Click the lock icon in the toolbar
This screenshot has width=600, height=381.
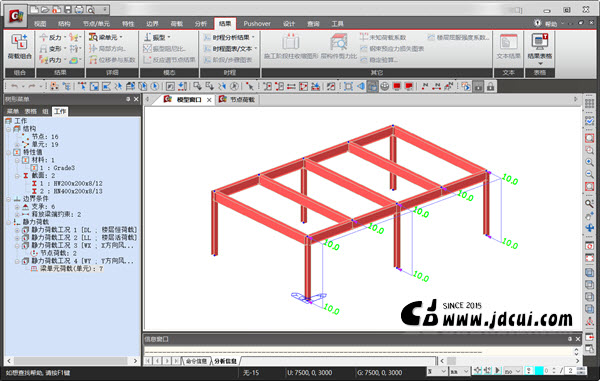(x=490, y=86)
